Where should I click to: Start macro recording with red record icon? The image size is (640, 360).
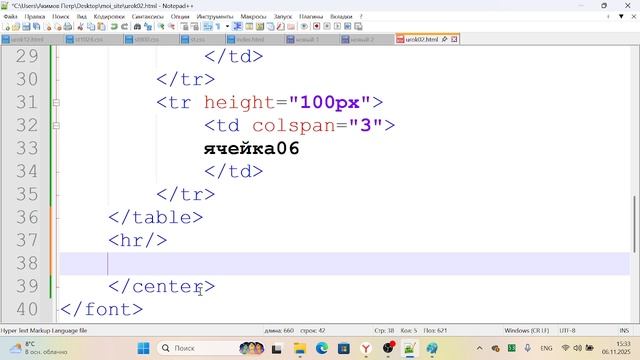pos(316,27)
